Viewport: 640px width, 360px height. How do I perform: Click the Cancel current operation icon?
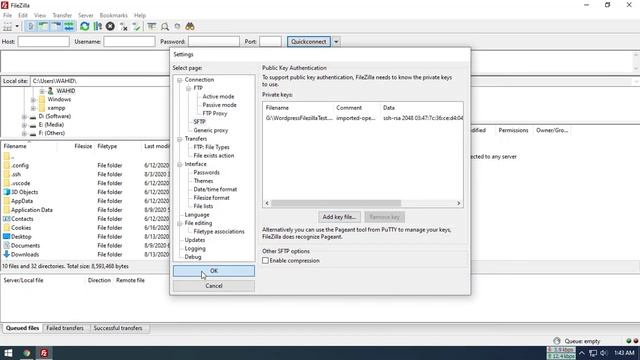[x=110, y=27]
